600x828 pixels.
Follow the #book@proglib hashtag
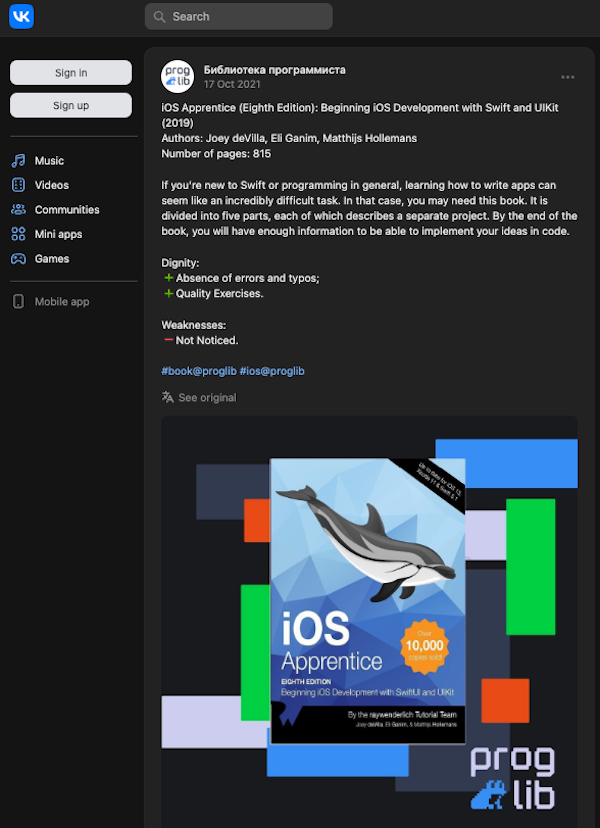tap(199, 371)
